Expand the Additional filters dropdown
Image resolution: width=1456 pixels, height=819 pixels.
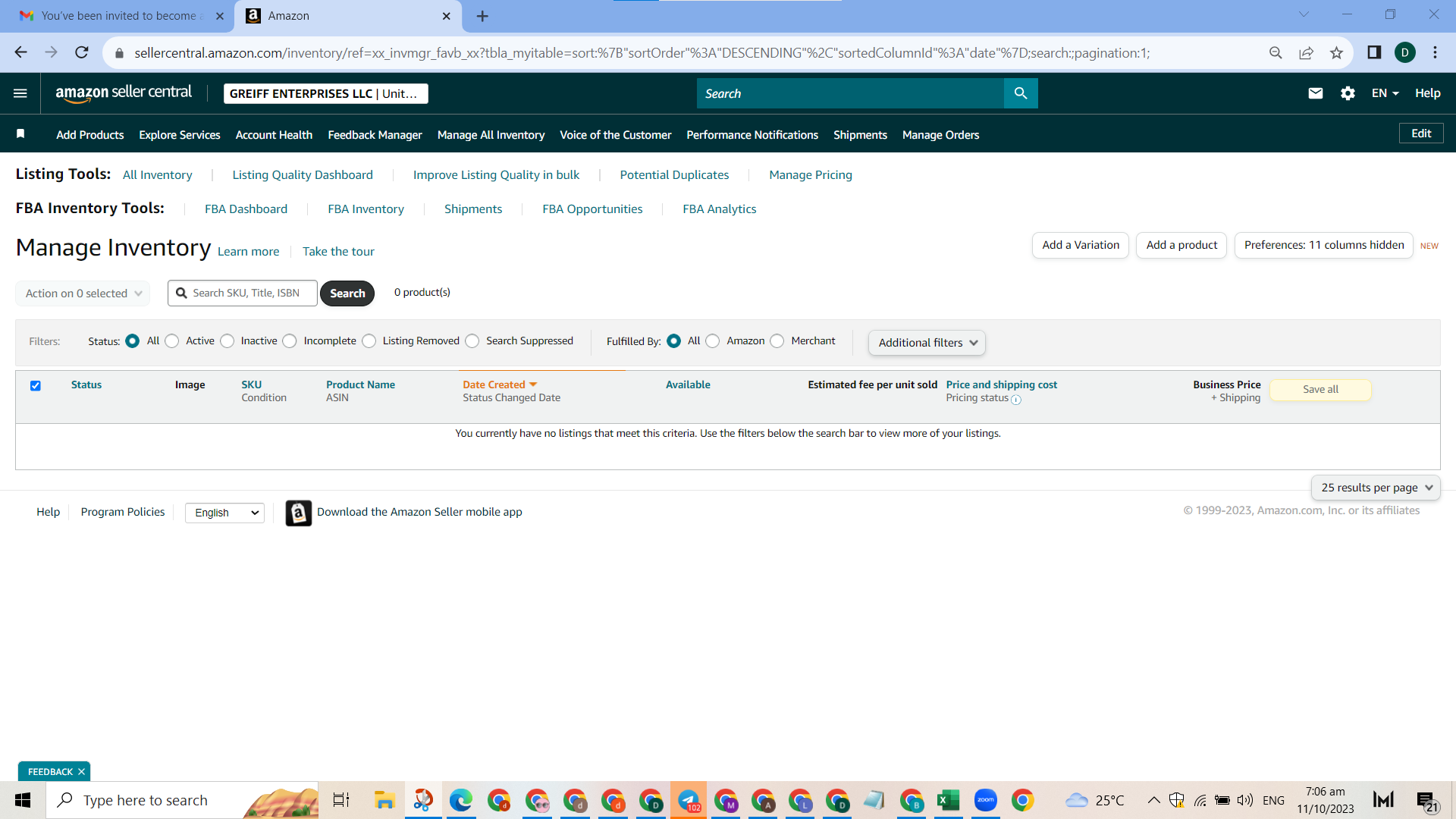click(x=927, y=343)
